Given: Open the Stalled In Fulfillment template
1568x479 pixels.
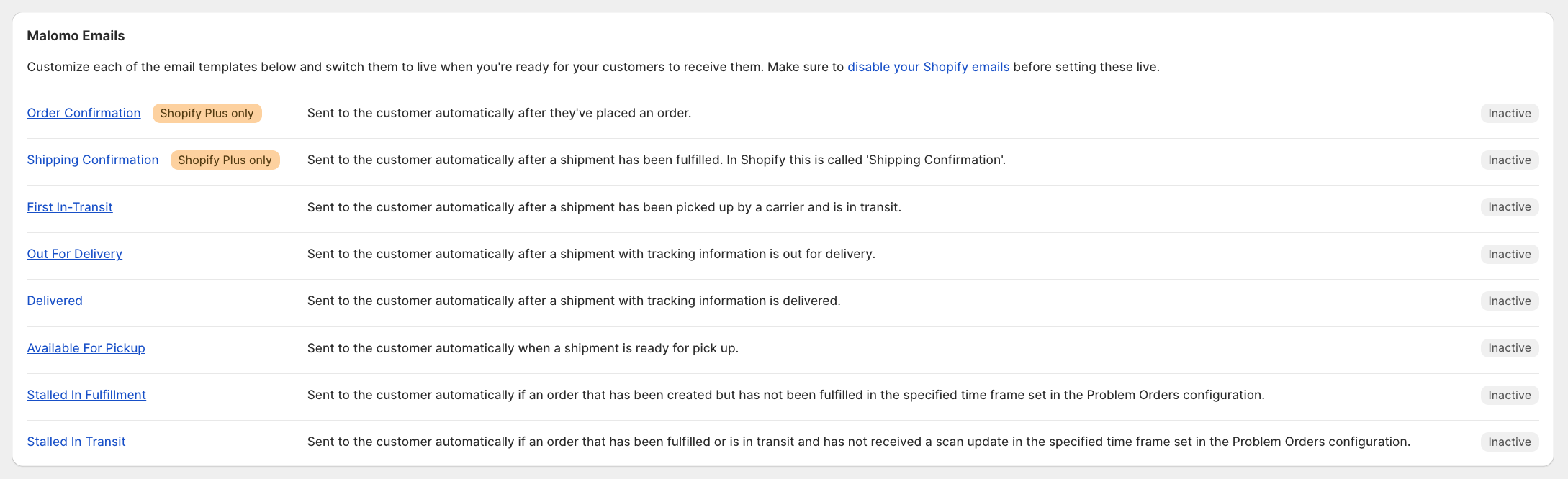Looking at the screenshot, I should pyautogui.click(x=86, y=395).
